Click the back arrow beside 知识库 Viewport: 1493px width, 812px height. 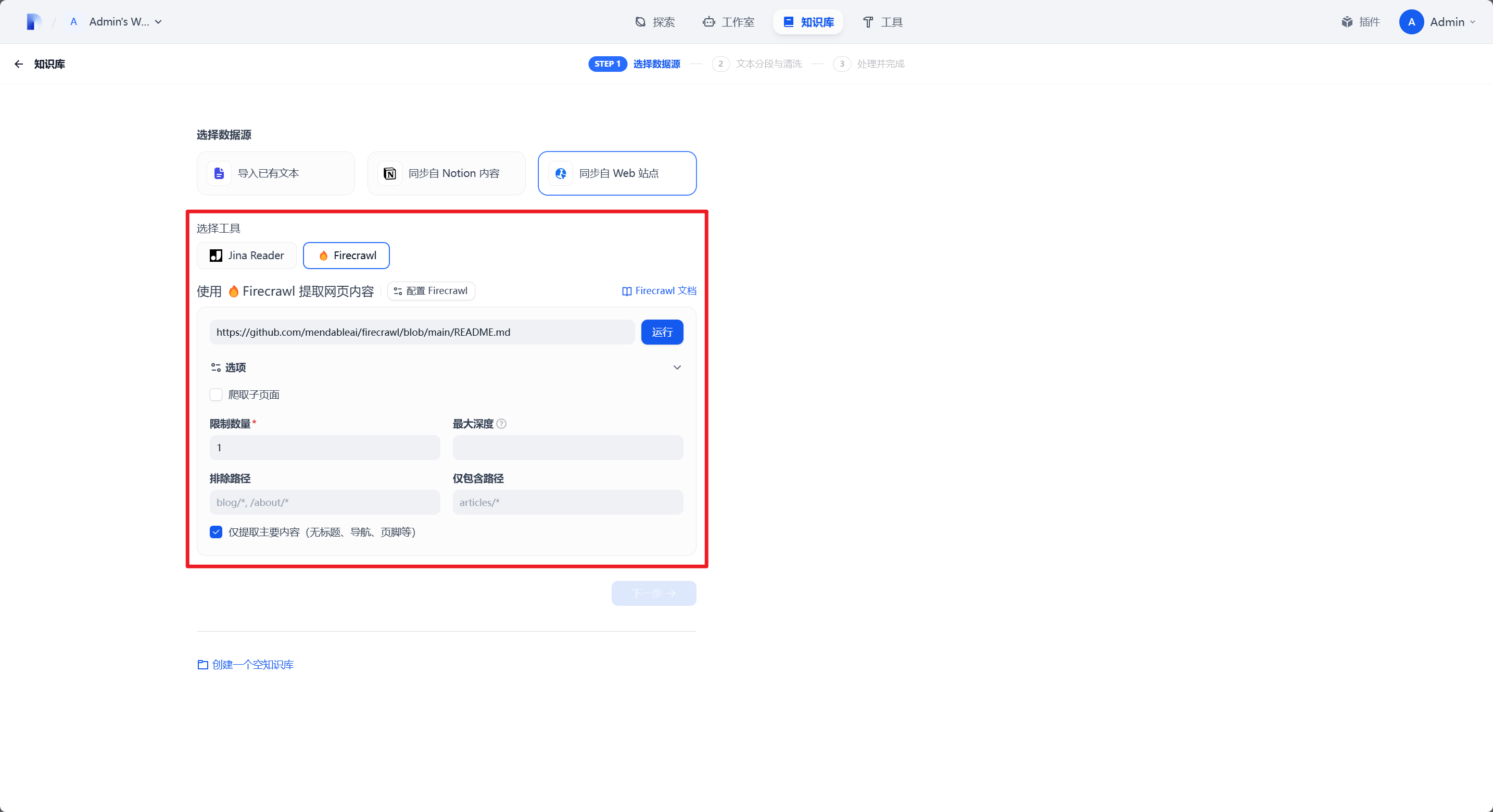coord(19,65)
